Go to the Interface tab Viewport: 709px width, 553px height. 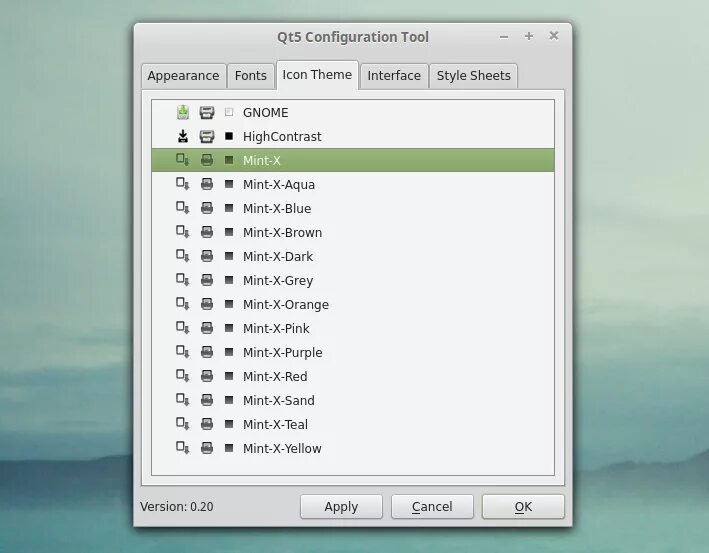click(394, 76)
